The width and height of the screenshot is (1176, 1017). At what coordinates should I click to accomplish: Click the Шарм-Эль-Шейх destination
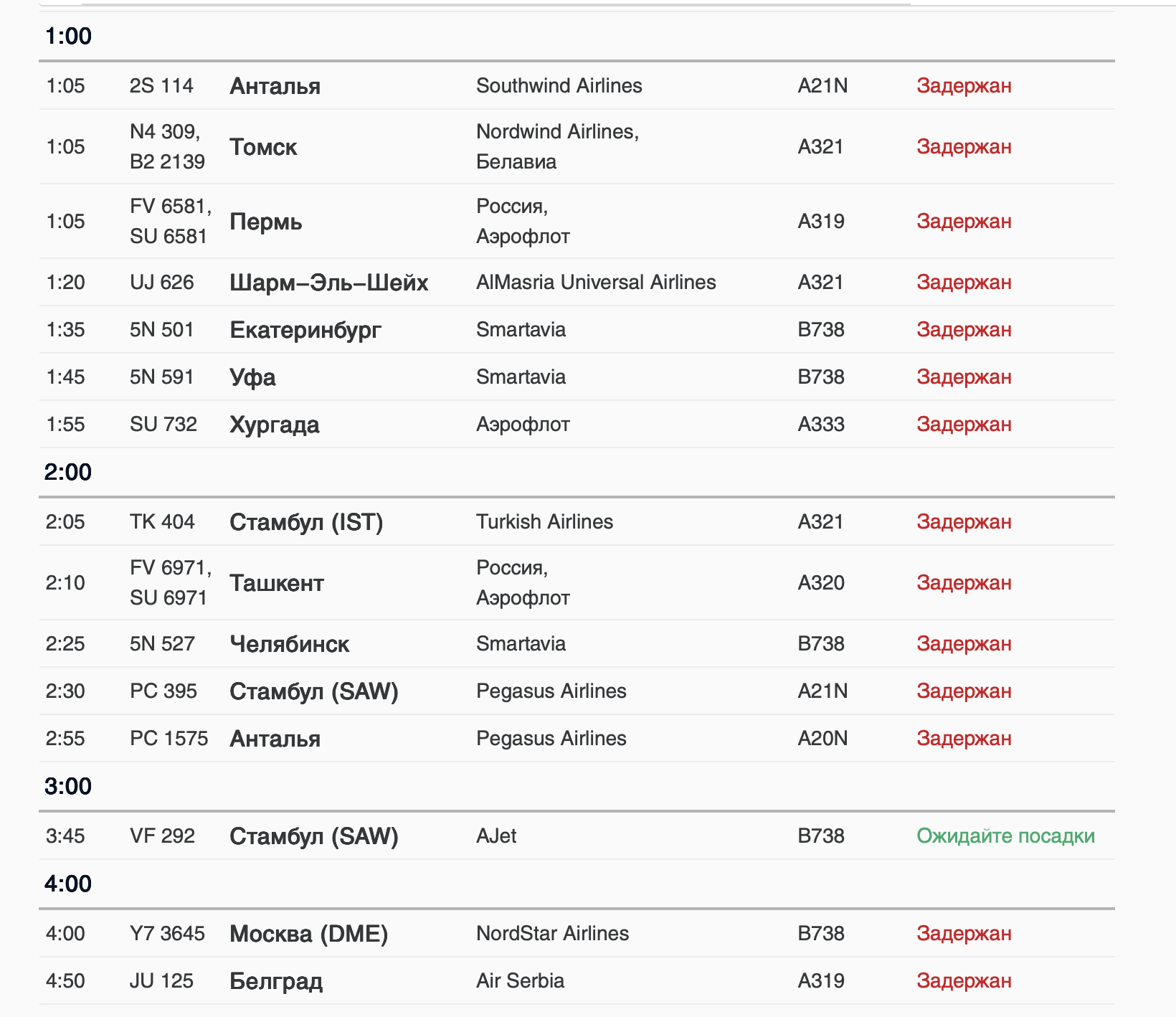(328, 283)
